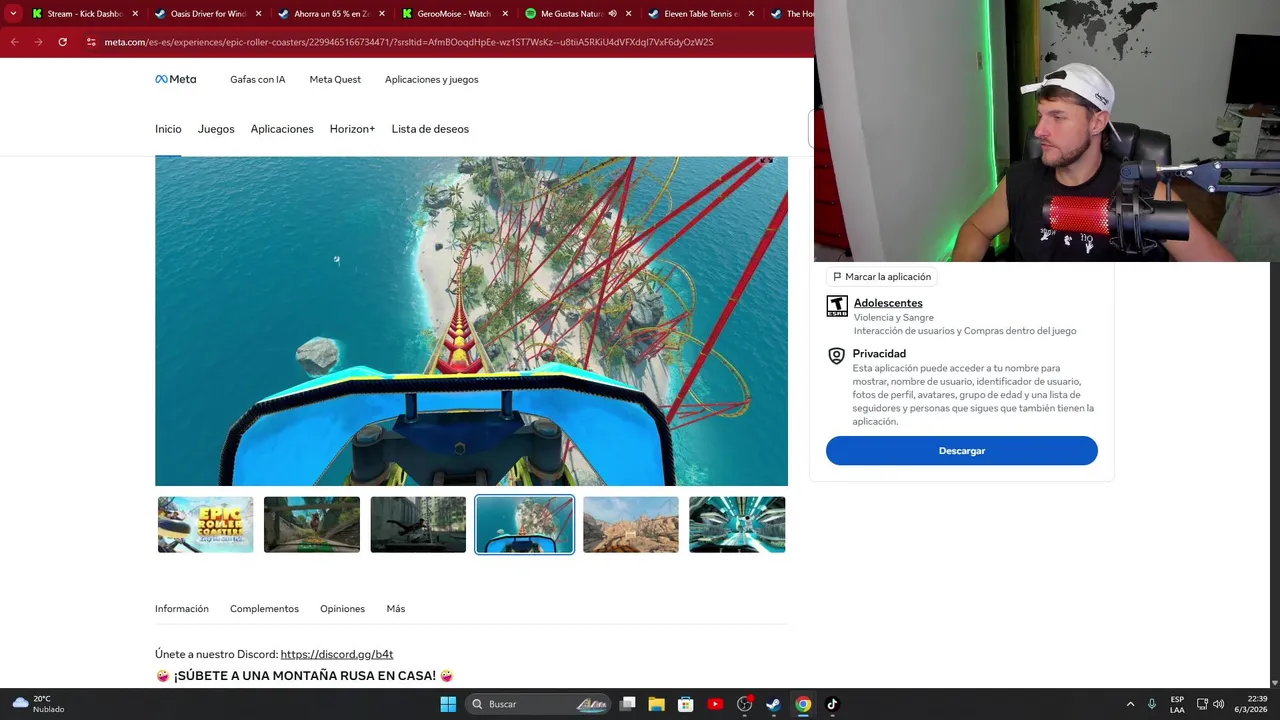1280x720 pixels.
Task: Open site information icon in address bar
Action: coord(91,42)
